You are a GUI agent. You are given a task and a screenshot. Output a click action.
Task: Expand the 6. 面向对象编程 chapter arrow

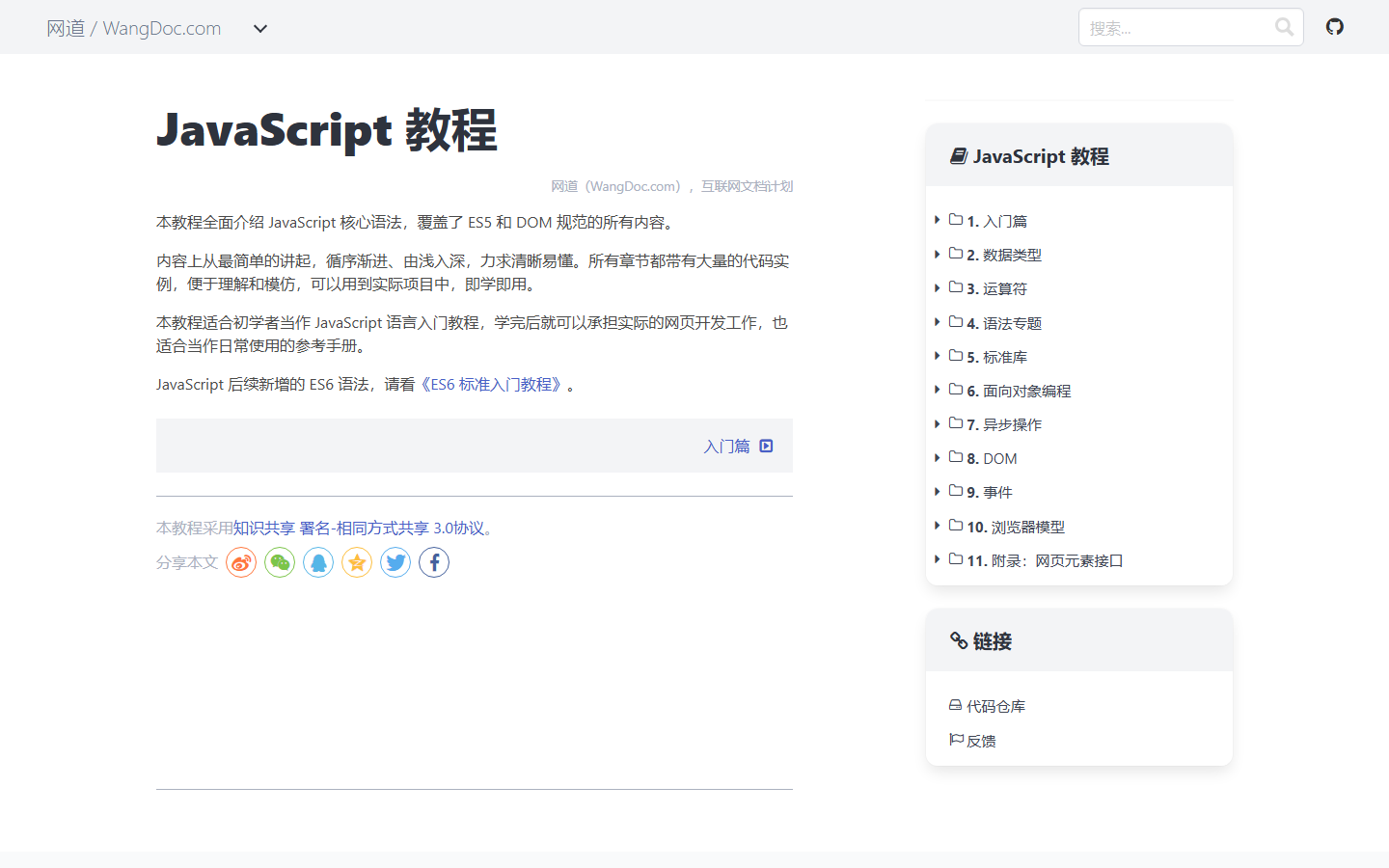[938, 390]
